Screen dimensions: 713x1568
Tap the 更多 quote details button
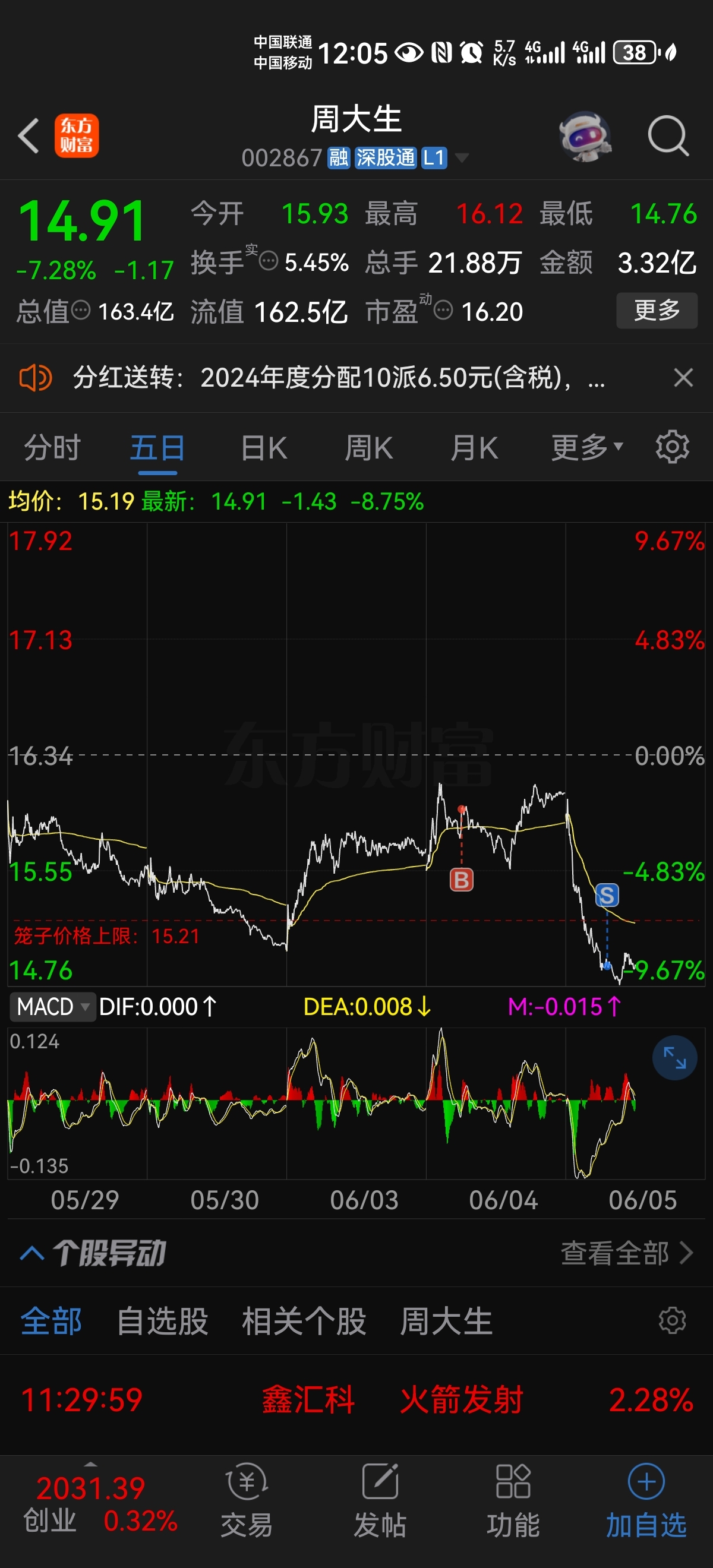pos(657,311)
